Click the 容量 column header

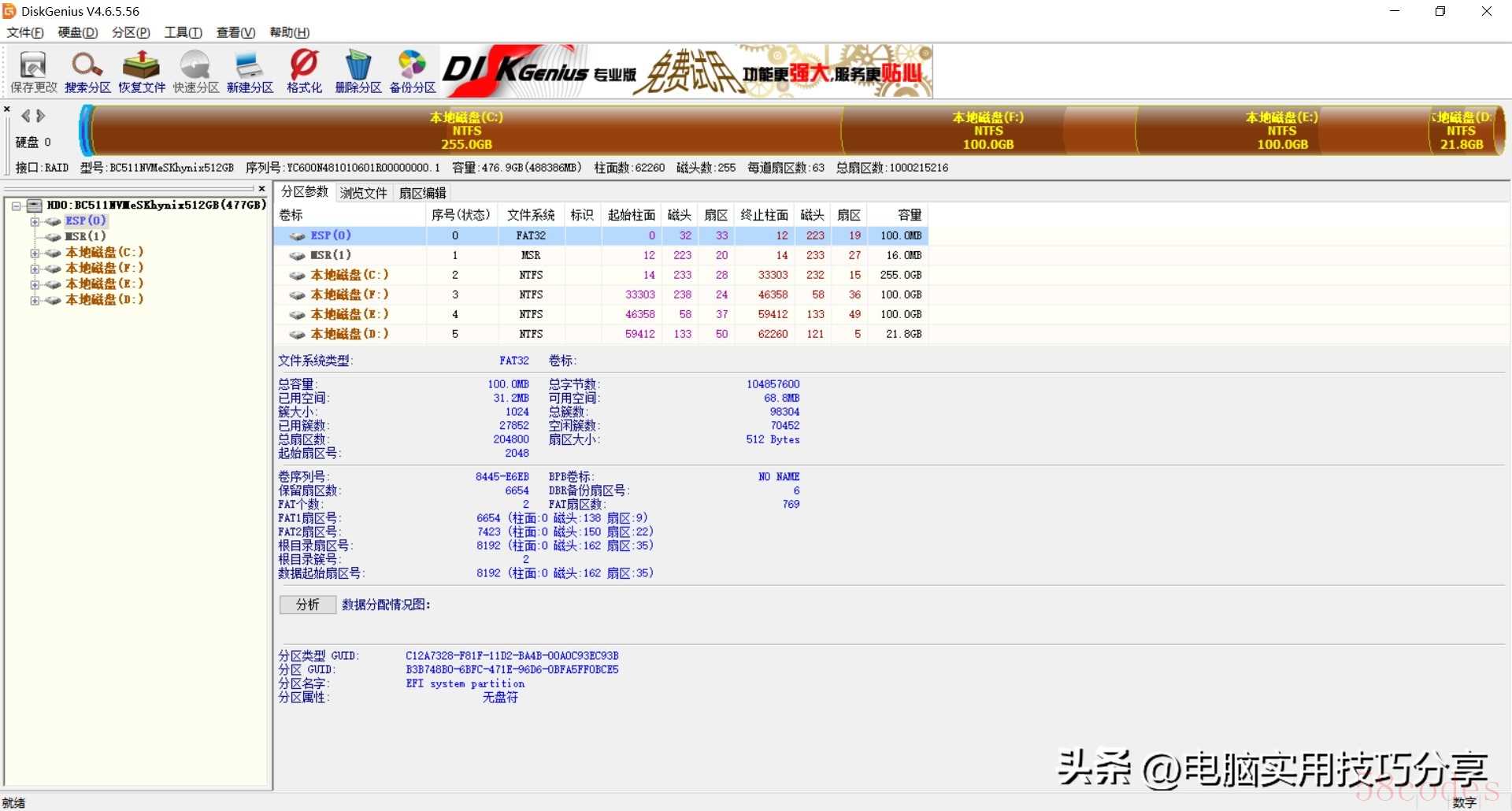(x=897, y=215)
